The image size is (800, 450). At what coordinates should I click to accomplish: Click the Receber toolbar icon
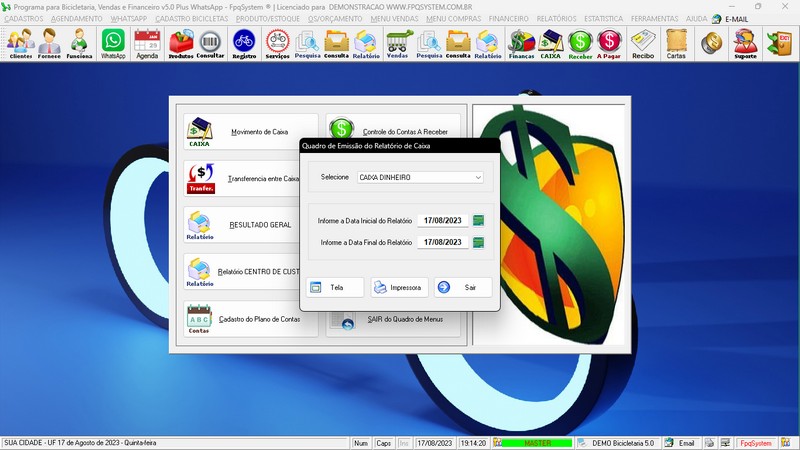(580, 43)
